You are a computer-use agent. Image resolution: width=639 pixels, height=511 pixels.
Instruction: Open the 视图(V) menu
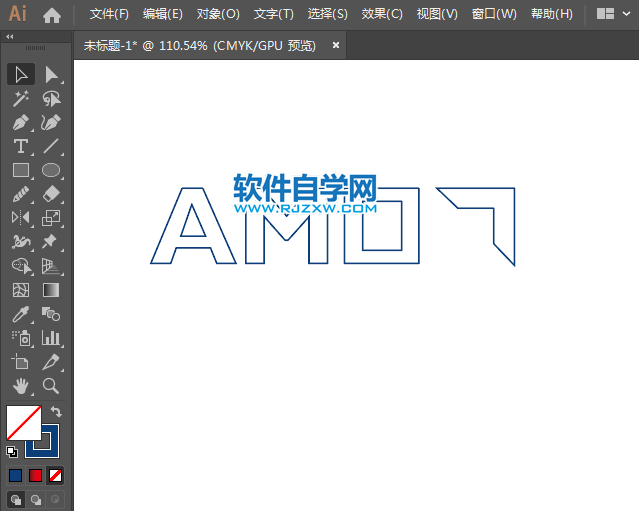(437, 14)
